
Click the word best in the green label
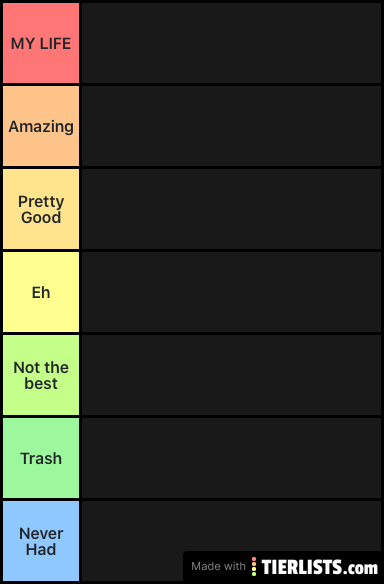click(x=41, y=384)
